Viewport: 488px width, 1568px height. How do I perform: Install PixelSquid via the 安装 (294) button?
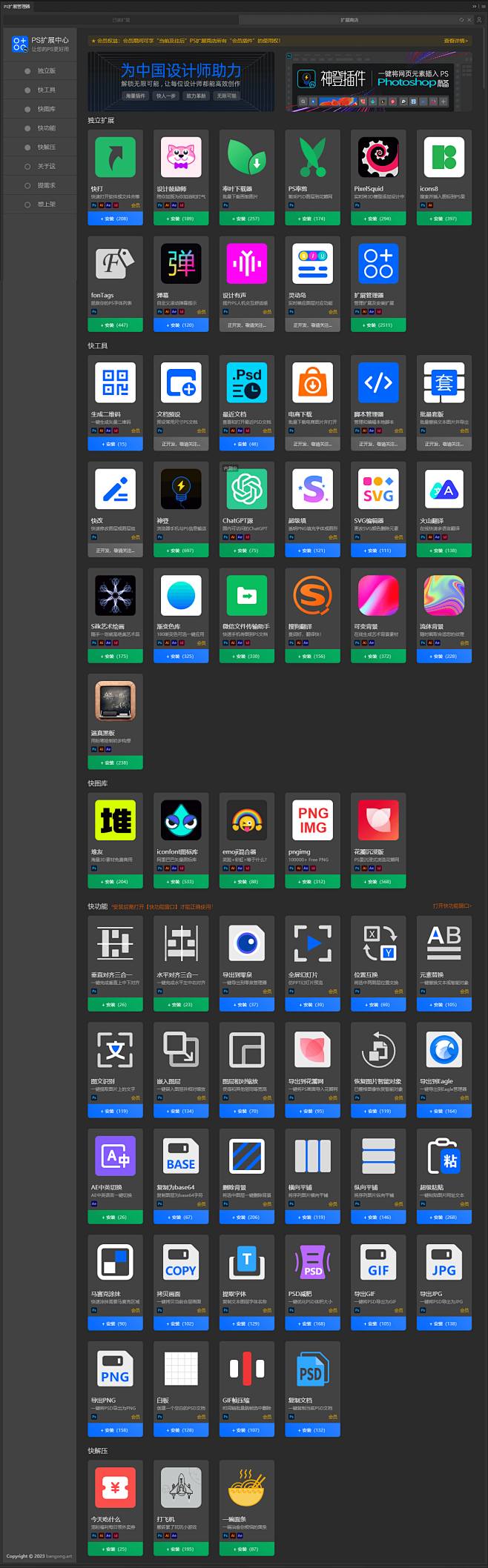pyautogui.click(x=378, y=219)
